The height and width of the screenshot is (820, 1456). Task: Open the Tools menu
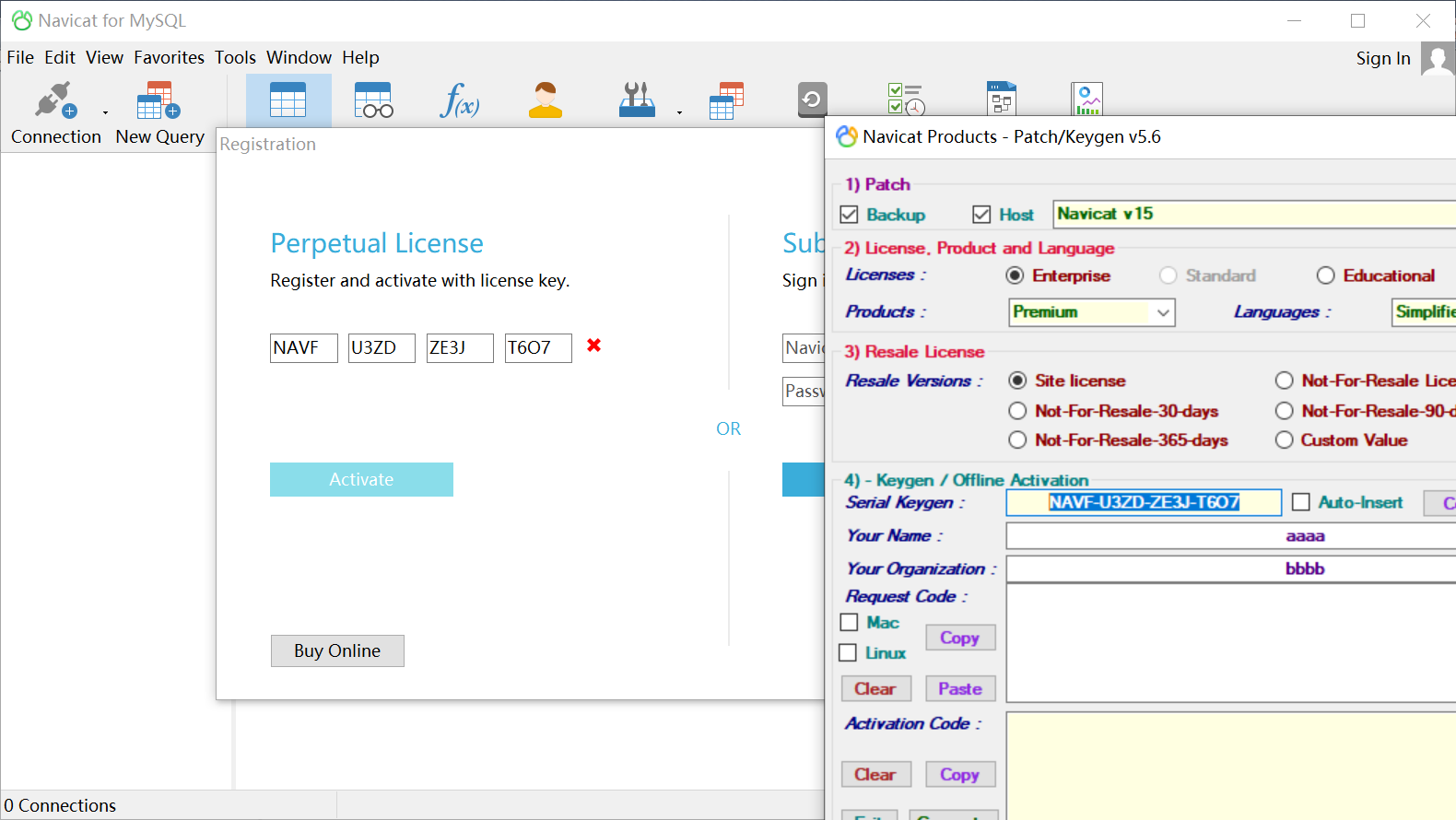[x=236, y=57]
